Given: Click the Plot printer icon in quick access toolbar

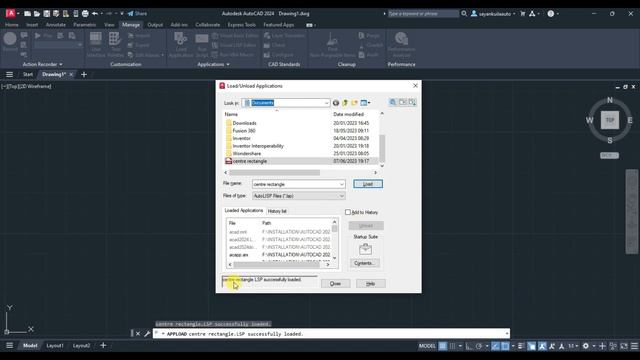Looking at the screenshot, I should pyautogui.click(x=85, y=13).
